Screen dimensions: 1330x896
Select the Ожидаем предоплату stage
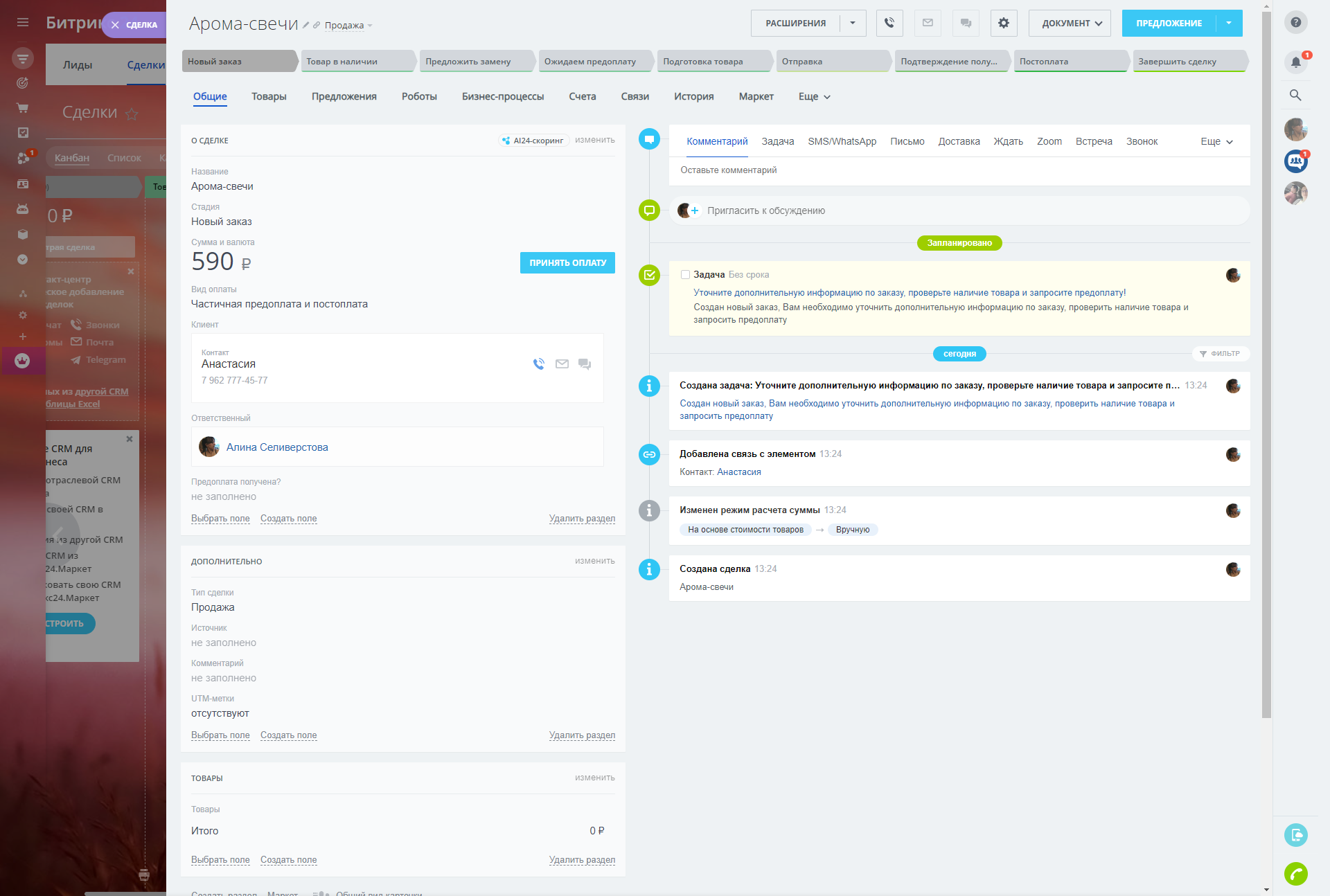pyautogui.click(x=590, y=61)
